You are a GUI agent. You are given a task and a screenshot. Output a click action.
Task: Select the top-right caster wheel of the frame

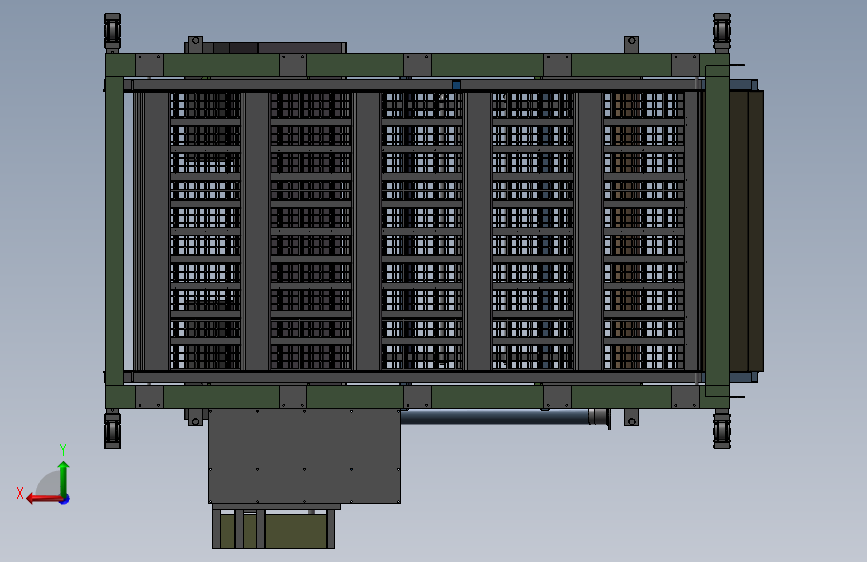(722, 31)
